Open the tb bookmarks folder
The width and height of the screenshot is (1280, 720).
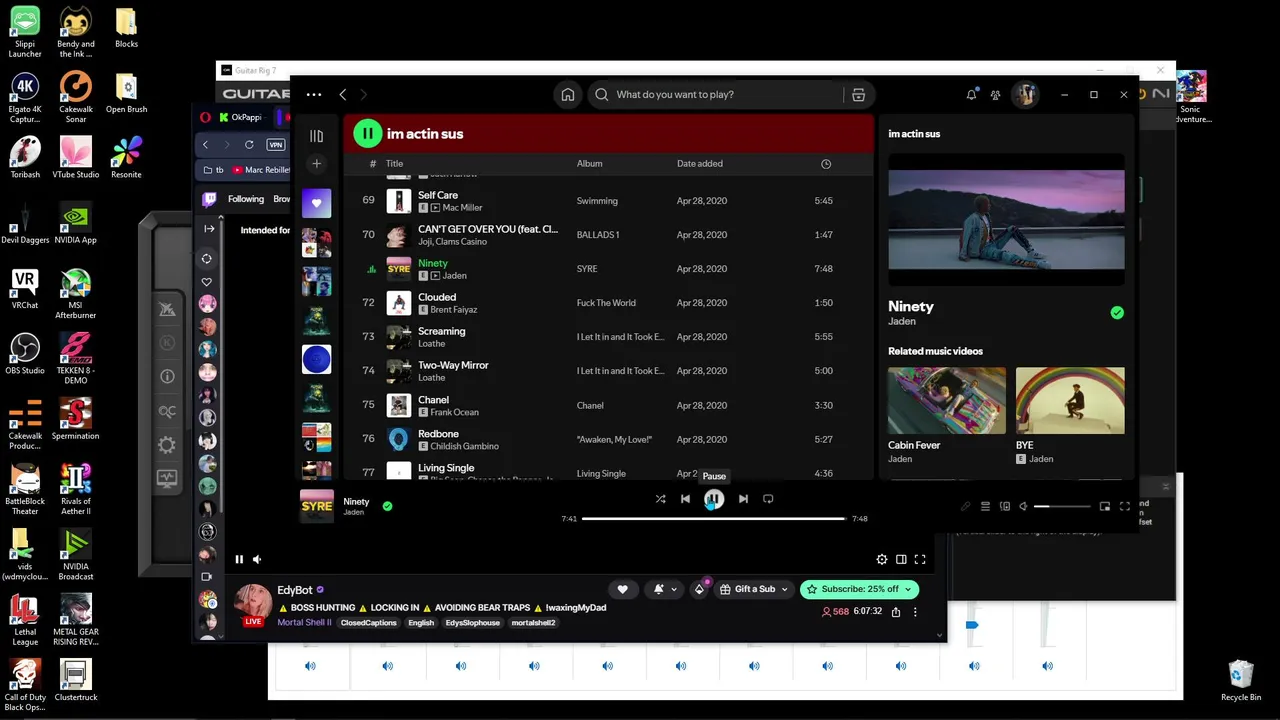(x=215, y=170)
